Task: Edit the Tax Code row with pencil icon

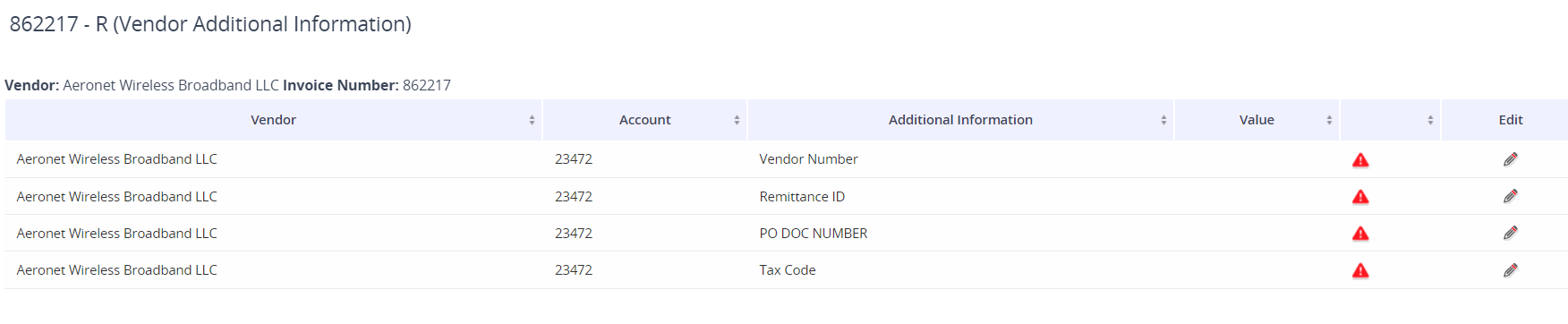Action: pyautogui.click(x=1510, y=270)
